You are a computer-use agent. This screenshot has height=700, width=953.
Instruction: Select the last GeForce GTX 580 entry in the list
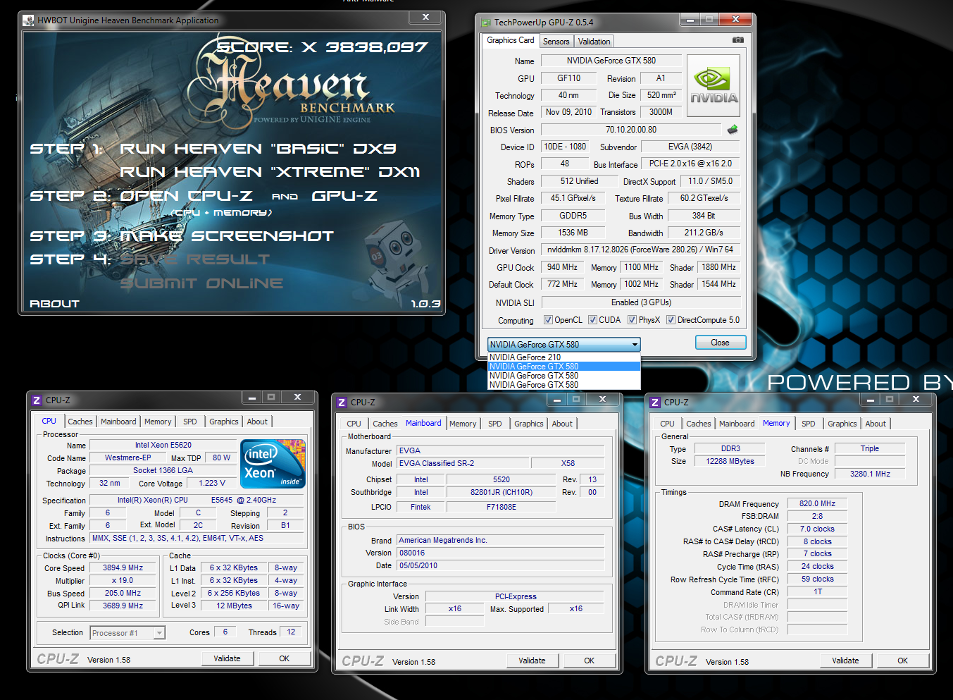coord(564,385)
